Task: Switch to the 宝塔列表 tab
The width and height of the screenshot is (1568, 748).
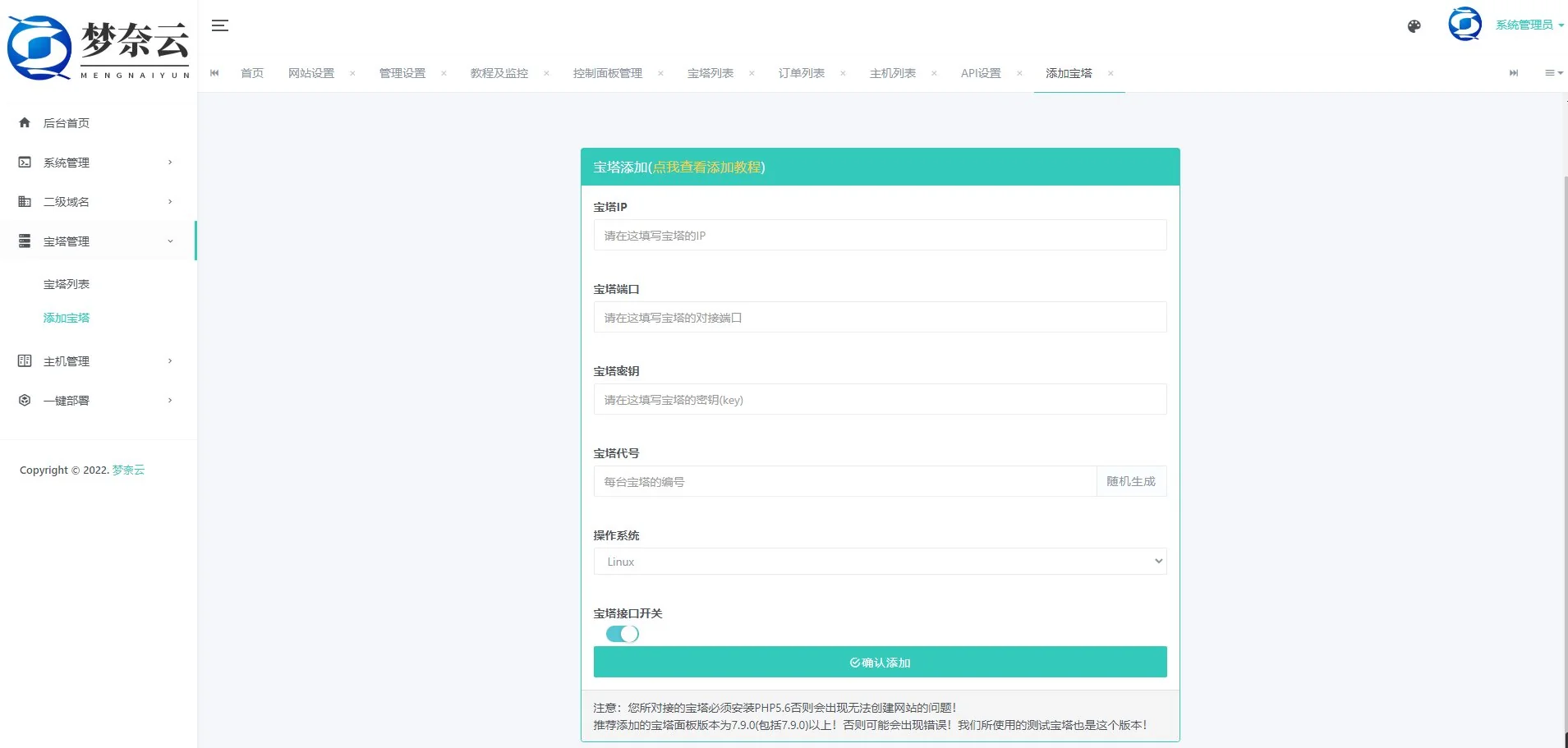Action: (710, 73)
